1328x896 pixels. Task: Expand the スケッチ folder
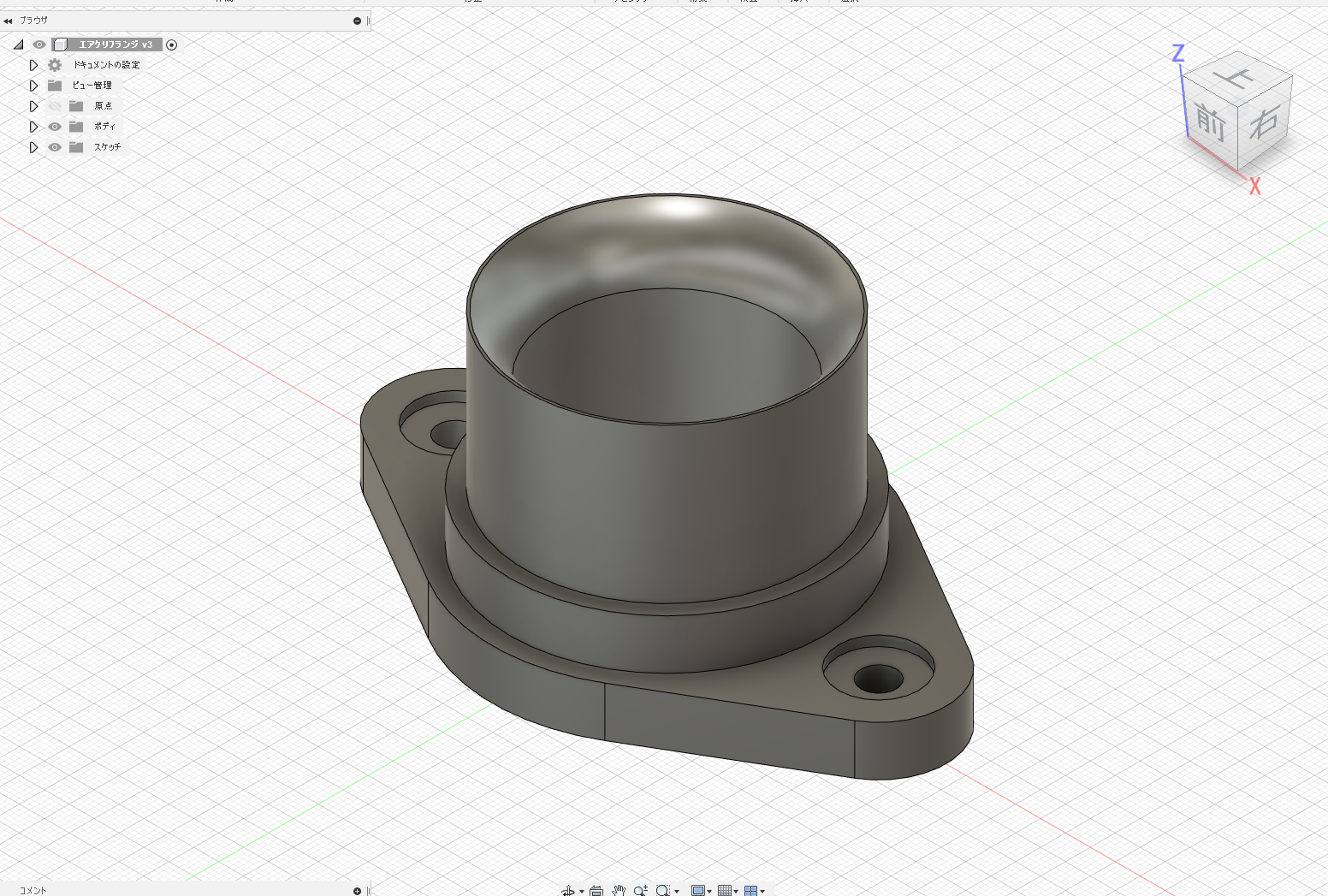coord(33,147)
